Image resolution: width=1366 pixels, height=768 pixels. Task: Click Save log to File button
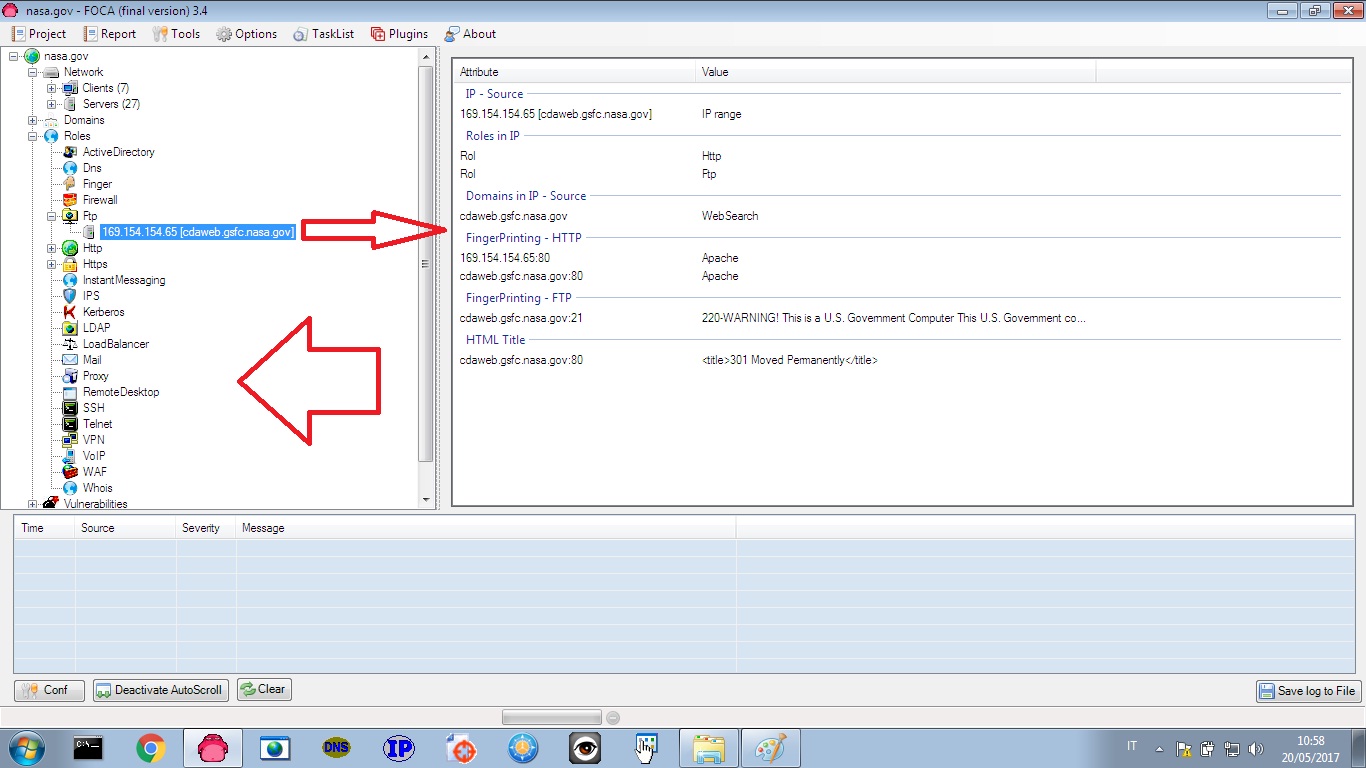click(x=1309, y=691)
